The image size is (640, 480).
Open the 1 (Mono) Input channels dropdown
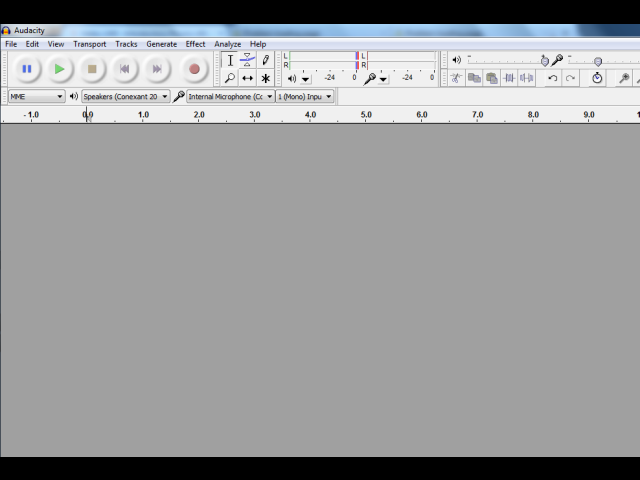click(x=304, y=97)
